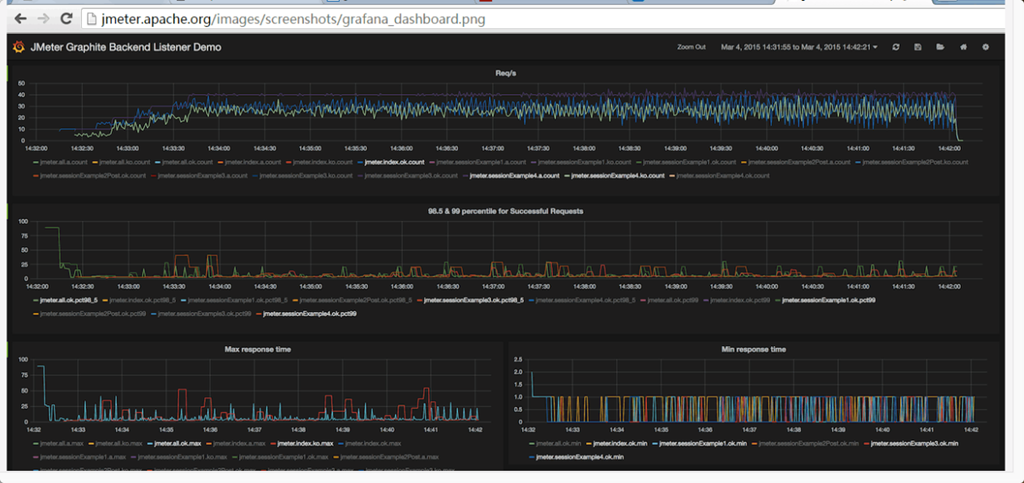This screenshot has height=483, width=1024.
Task: Click the 14:37:00 tick label on Req/s
Action: click(494, 148)
